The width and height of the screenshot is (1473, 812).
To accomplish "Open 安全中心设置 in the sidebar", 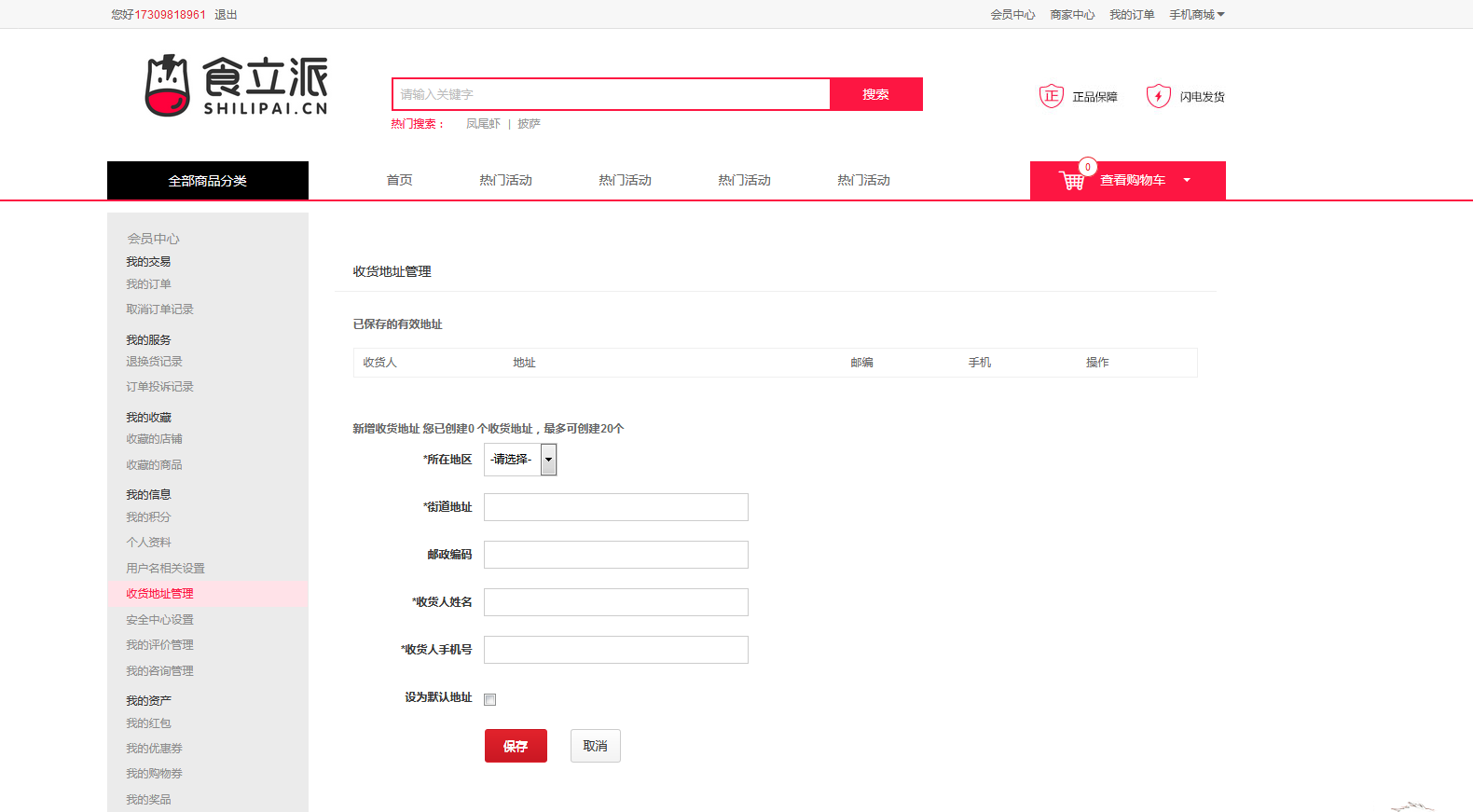I will pyautogui.click(x=159, y=620).
